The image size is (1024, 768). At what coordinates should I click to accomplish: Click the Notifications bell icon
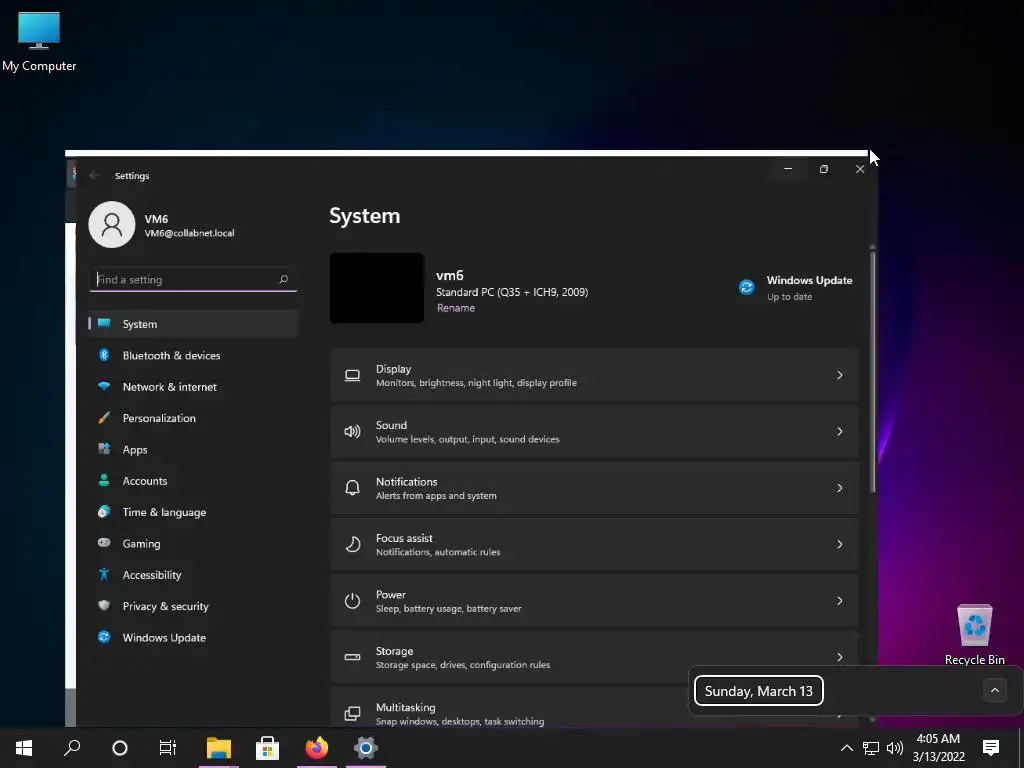352,488
